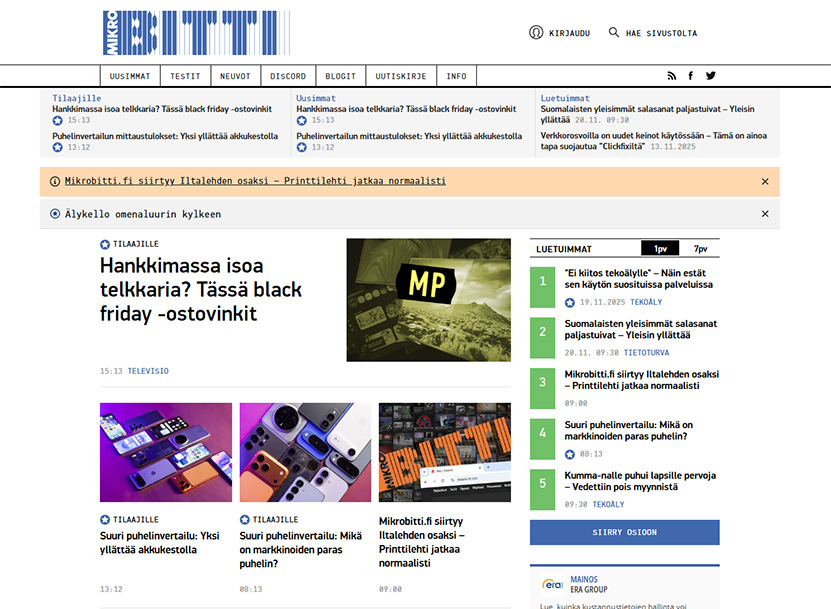The height and width of the screenshot is (609, 831).
Task: Open the Mikrobitti.fi siirtyy Iltalehden osaksi banner link
Action: click(x=255, y=181)
